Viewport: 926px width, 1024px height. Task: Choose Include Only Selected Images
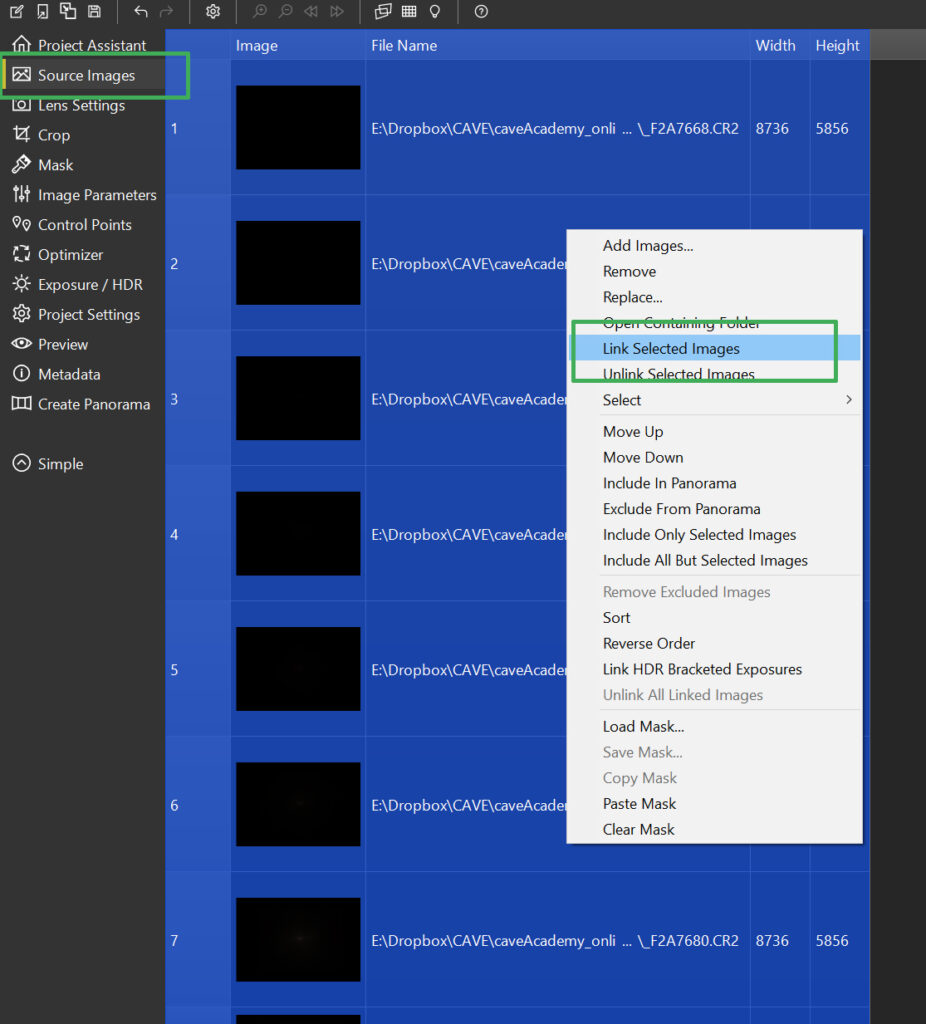click(714, 535)
